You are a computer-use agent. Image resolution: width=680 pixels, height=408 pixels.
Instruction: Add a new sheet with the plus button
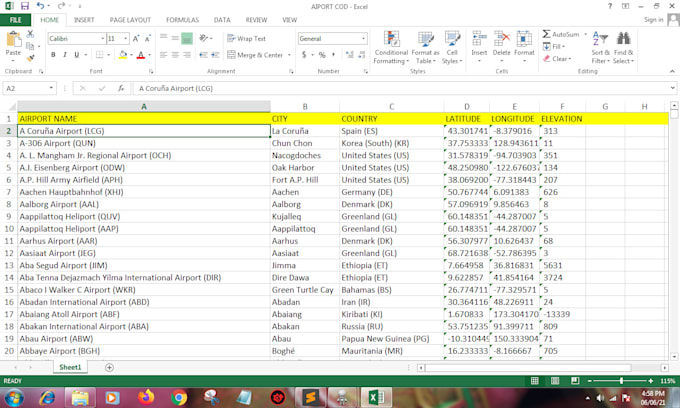pyautogui.click(x=109, y=368)
